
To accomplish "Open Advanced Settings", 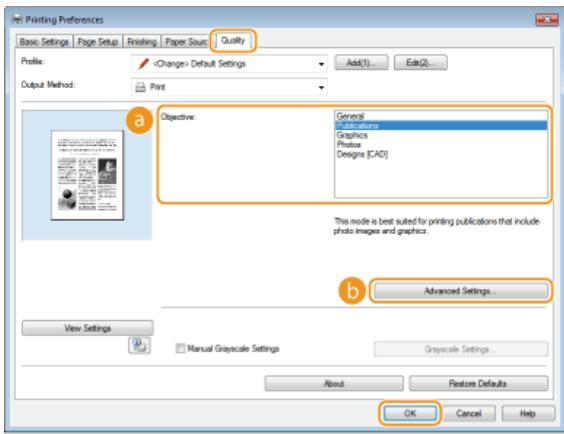I will pos(460,291).
